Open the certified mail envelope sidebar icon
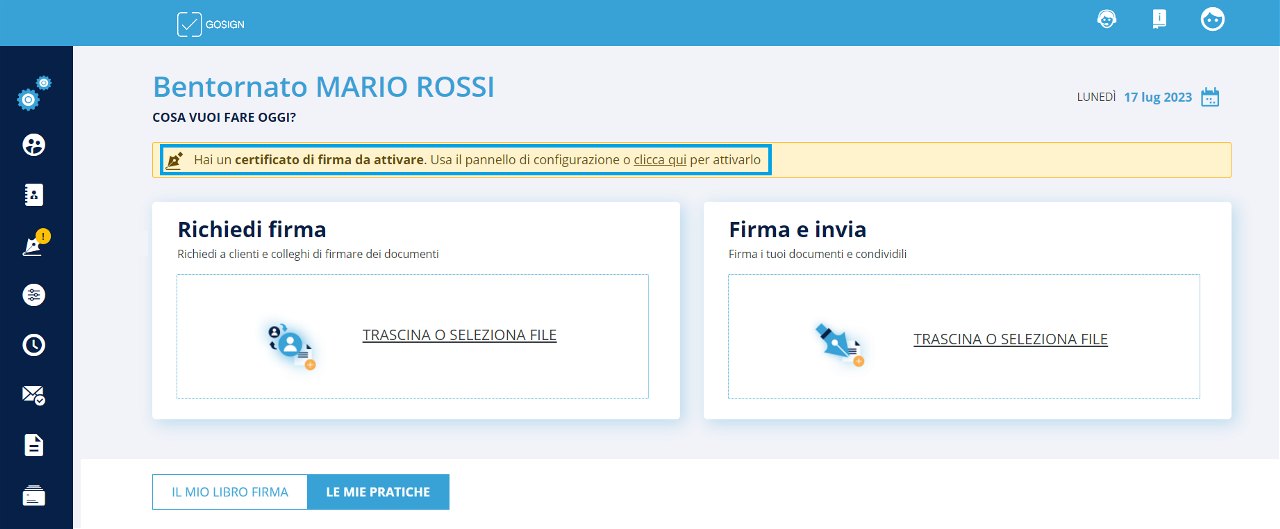1280x529 pixels. (34, 395)
